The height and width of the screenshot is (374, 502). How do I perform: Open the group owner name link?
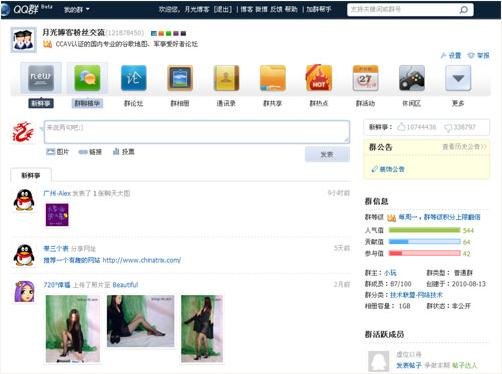[390, 273]
